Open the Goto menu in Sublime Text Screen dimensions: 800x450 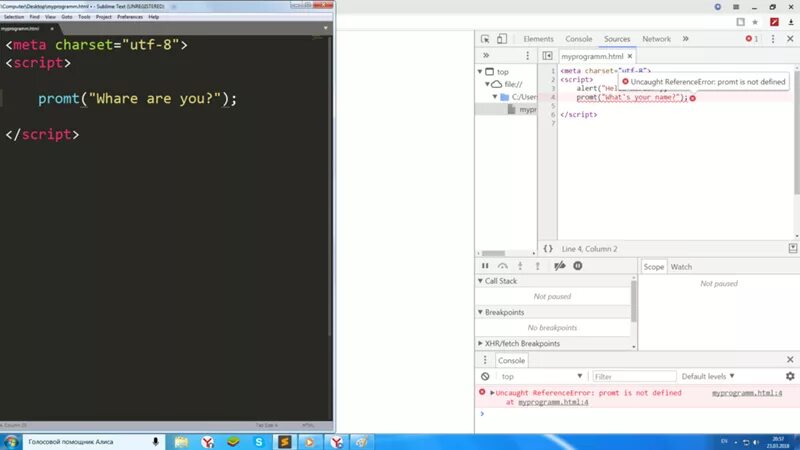(x=67, y=17)
